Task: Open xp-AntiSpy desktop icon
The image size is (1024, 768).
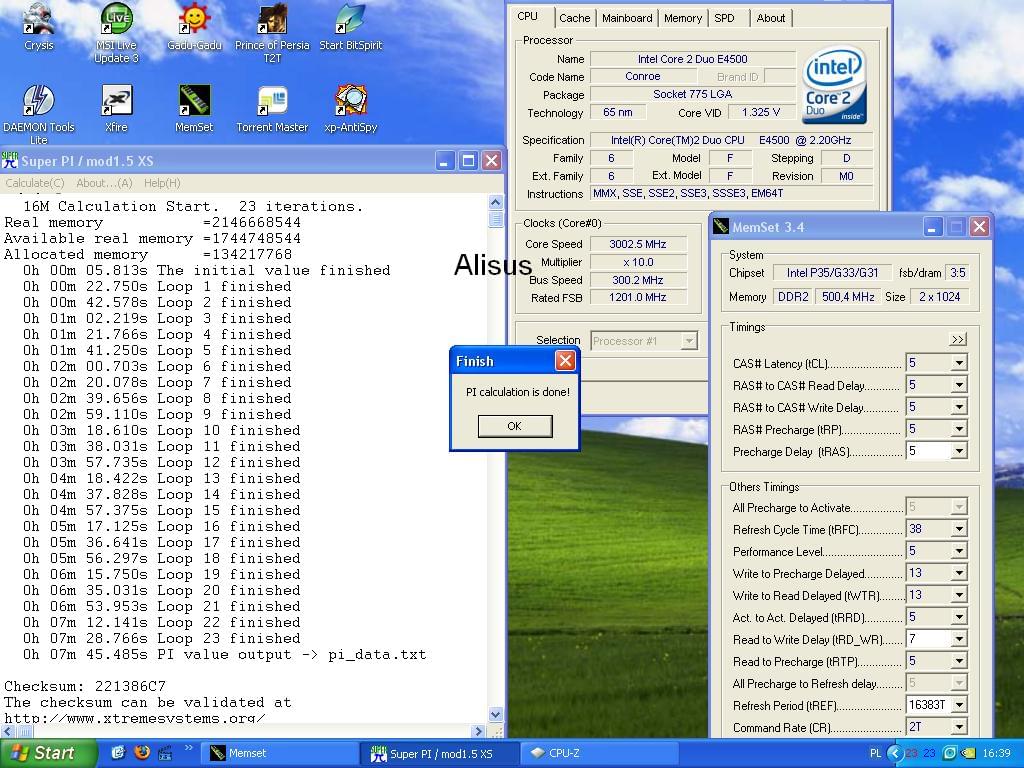Action: coord(351,108)
